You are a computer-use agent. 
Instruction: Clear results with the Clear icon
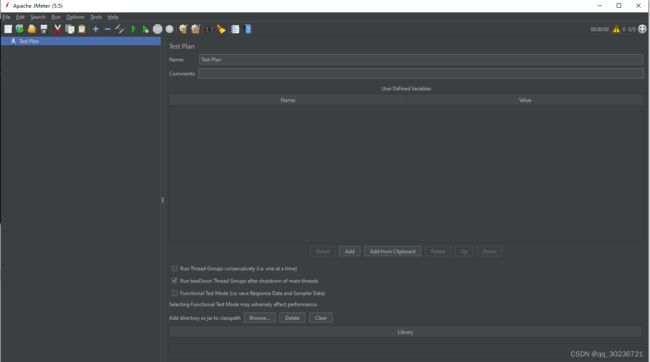click(x=183, y=29)
